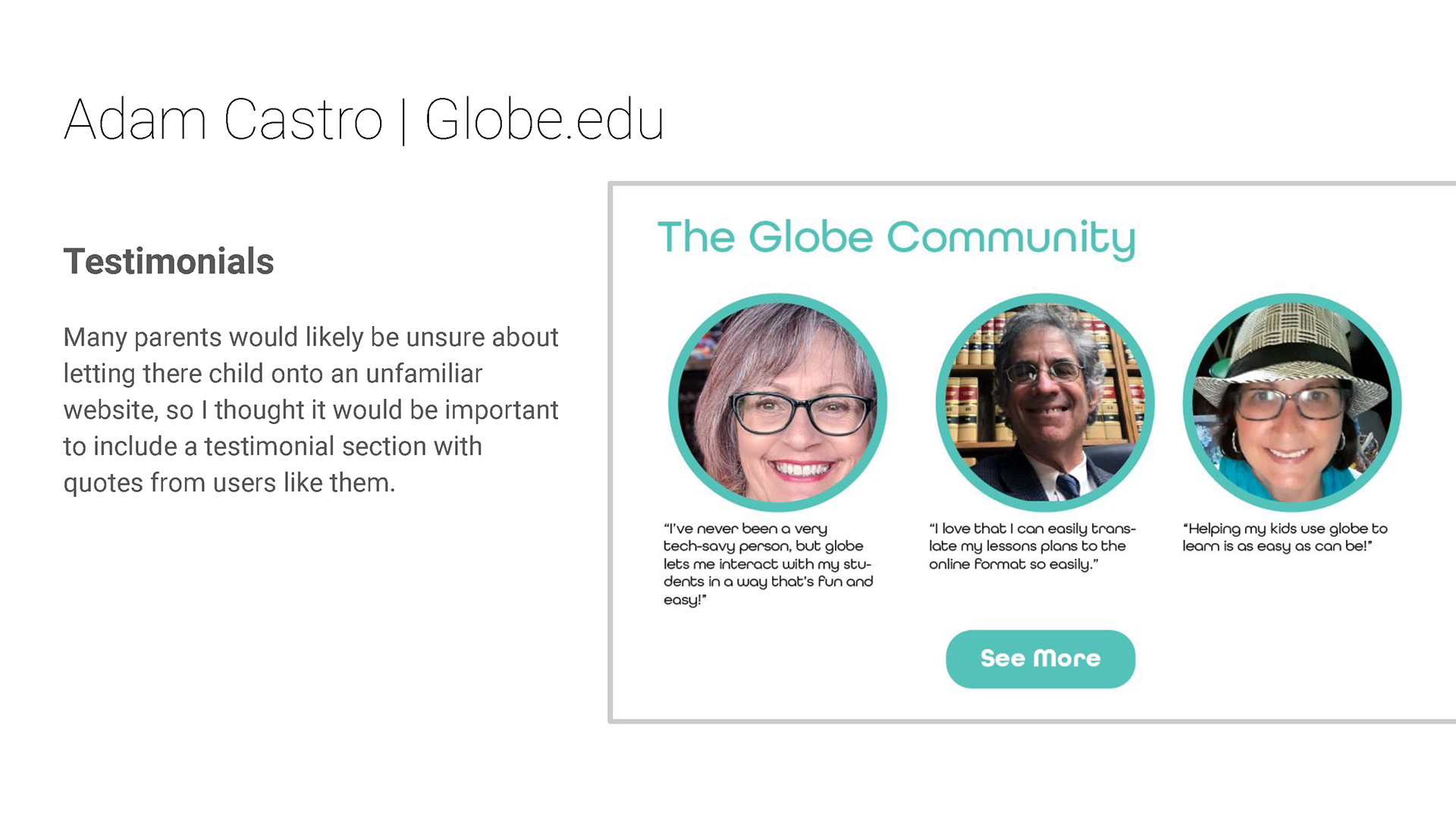Click the Helping my kids quote
This screenshot has width=1456, height=819.
tap(1285, 537)
